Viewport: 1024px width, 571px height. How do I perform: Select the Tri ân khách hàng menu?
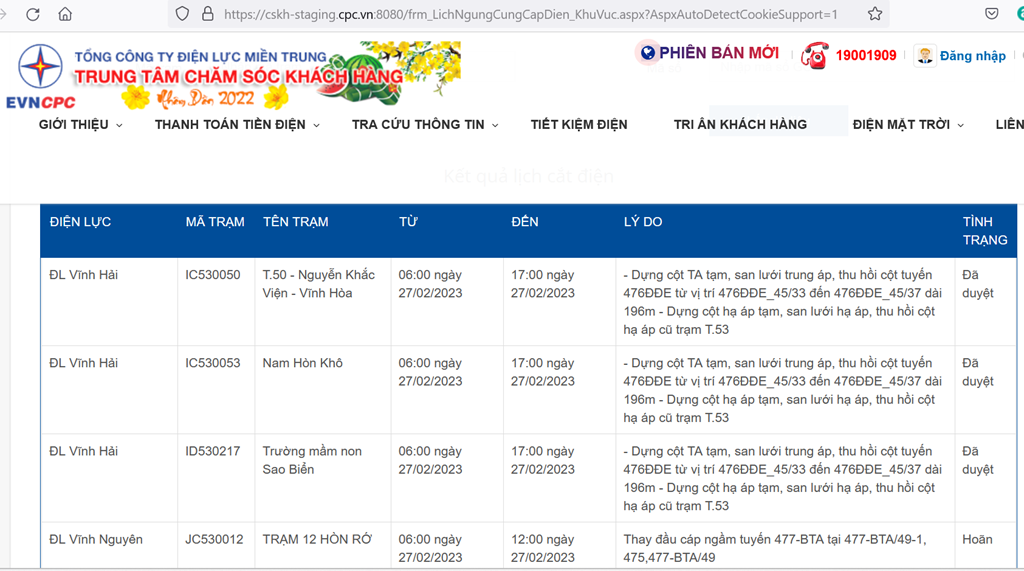pos(740,124)
